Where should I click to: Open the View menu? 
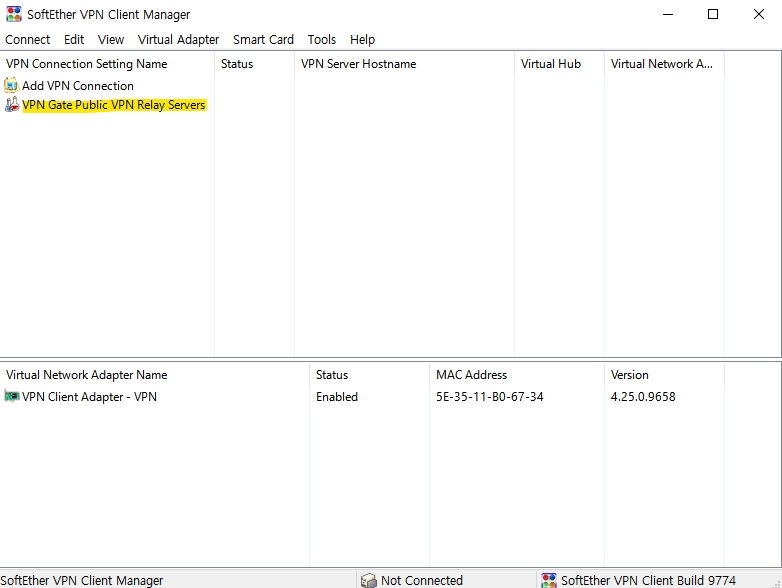tap(111, 39)
